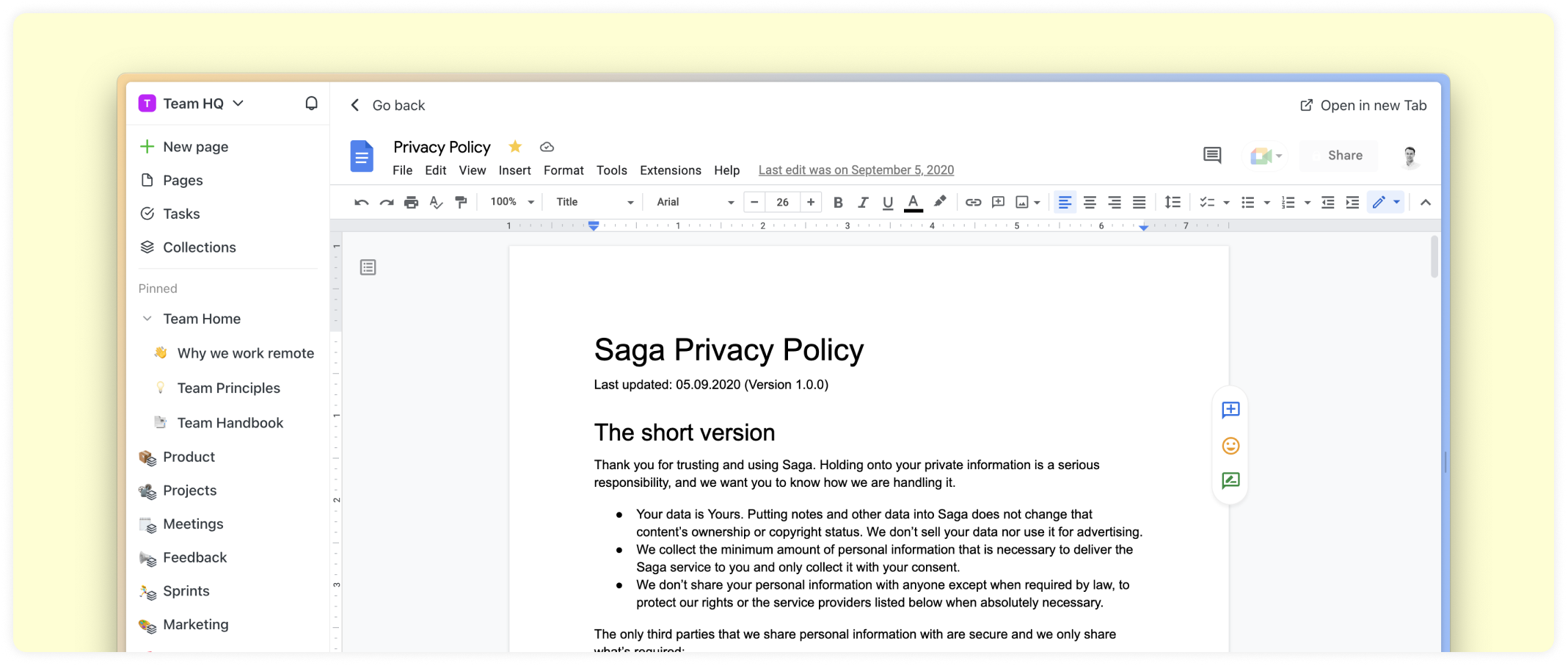
Task: Click the font size input field
Action: pyautogui.click(x=782, y=202)
